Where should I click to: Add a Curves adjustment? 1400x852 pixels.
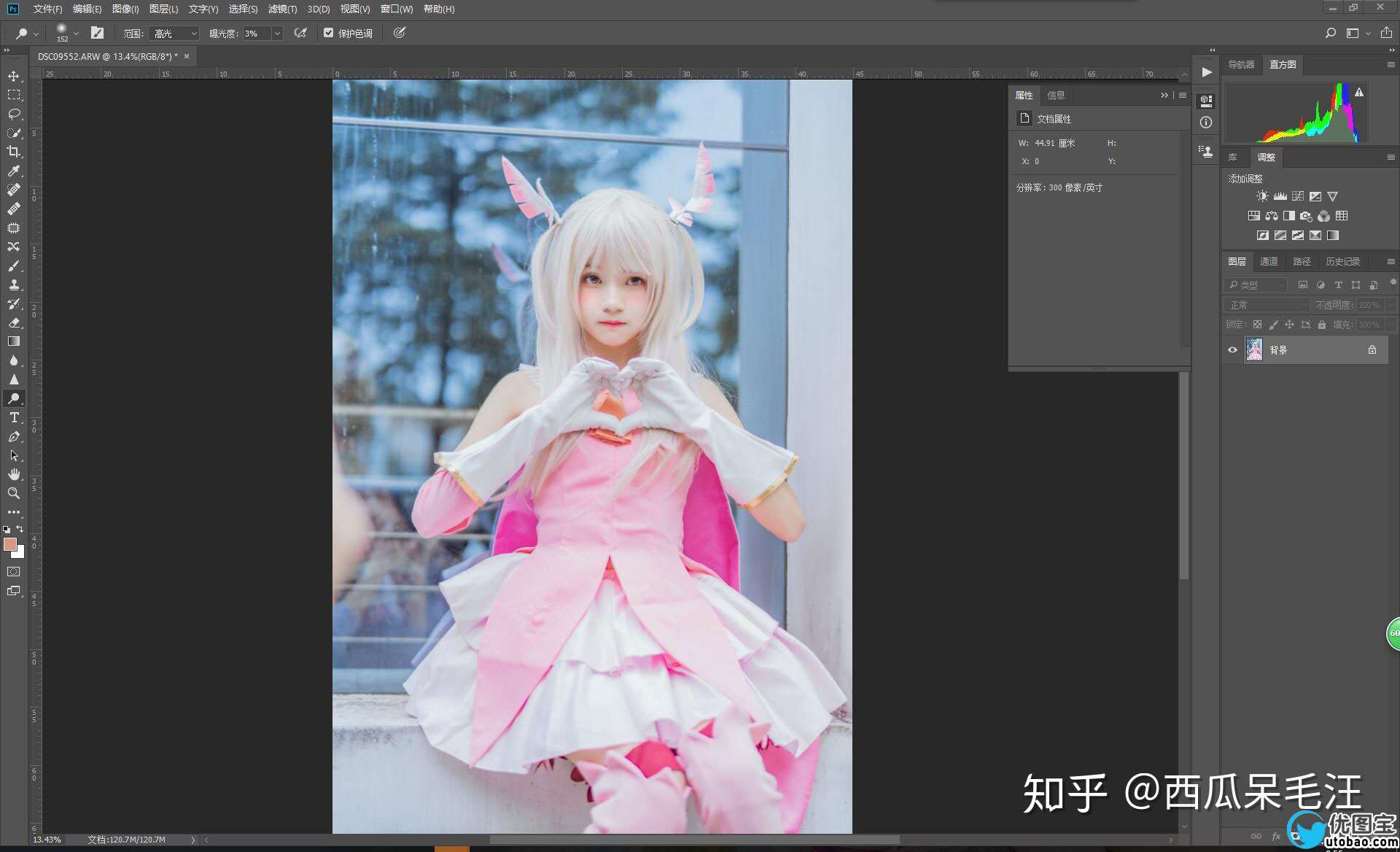[1298, 196]
